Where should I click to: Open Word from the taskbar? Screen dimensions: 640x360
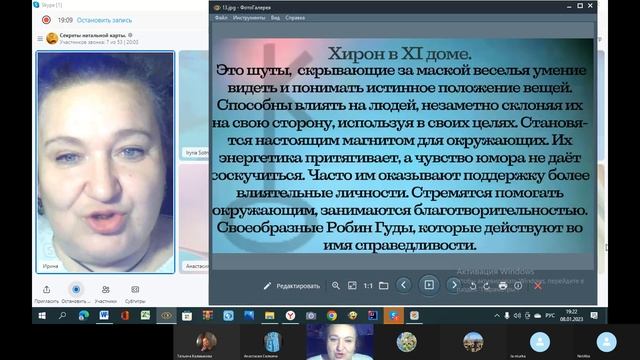[104, 316]
